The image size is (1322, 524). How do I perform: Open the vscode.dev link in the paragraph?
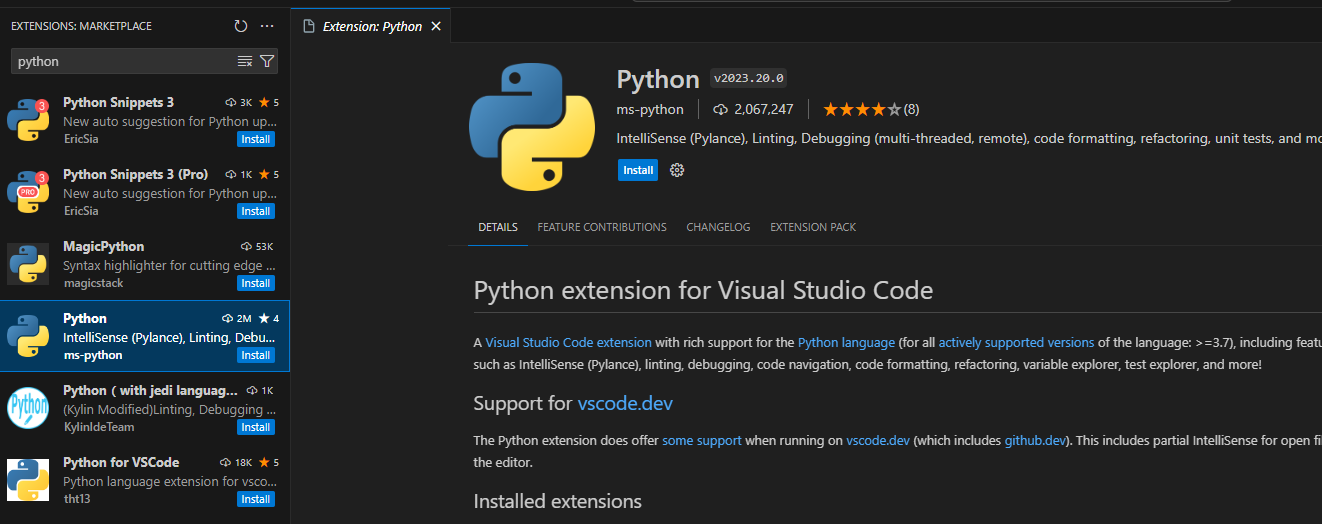click(x=878, y=440)
